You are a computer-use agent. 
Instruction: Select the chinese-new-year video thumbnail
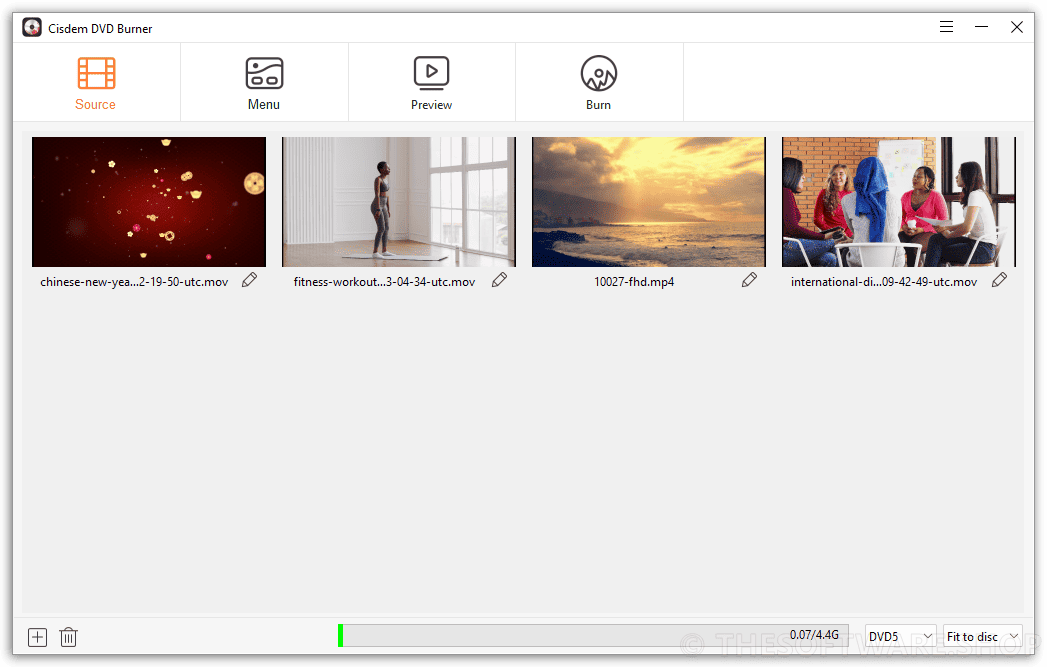click(149, 202)
